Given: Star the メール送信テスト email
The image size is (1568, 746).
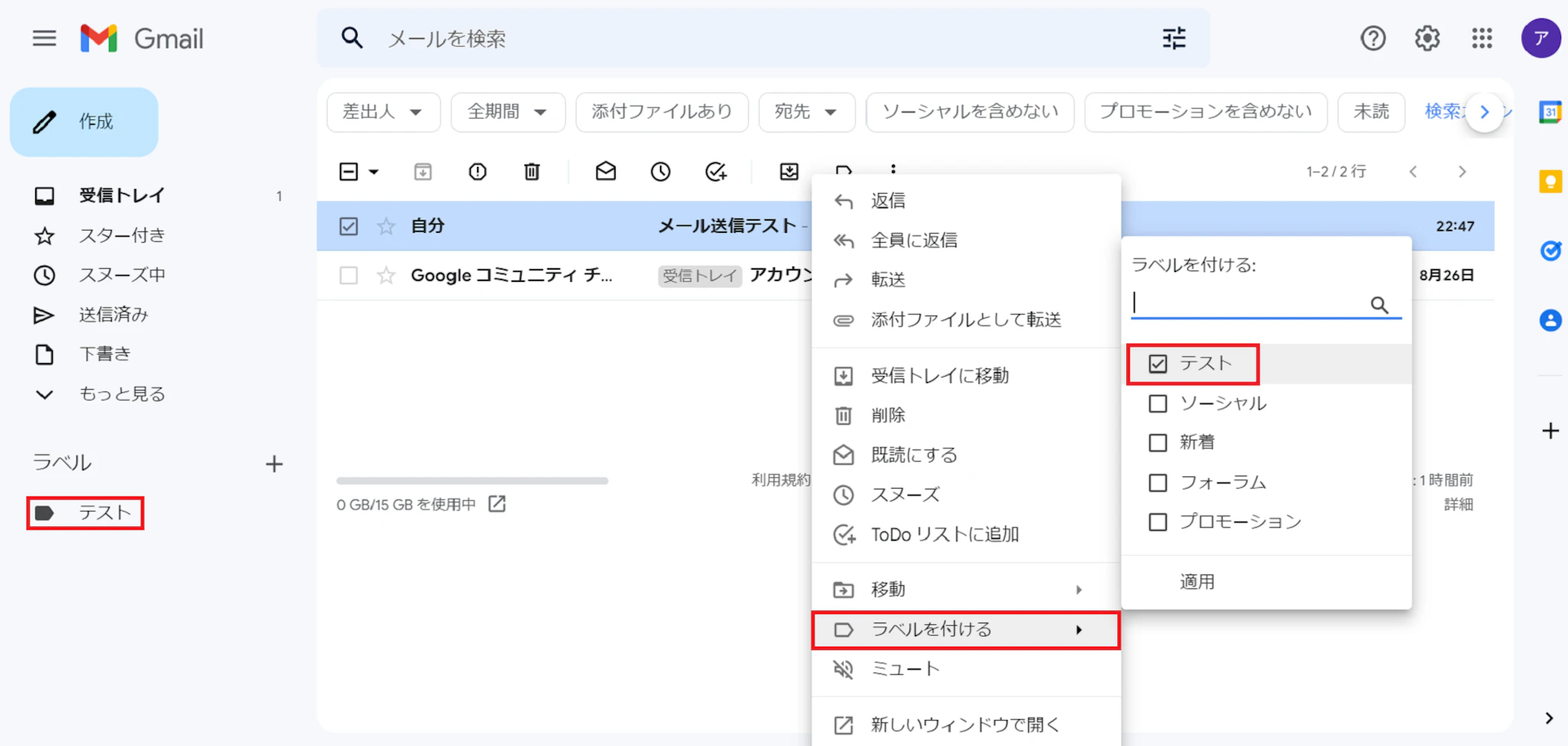Looking at the screenshot, I should tap(386, 226).
